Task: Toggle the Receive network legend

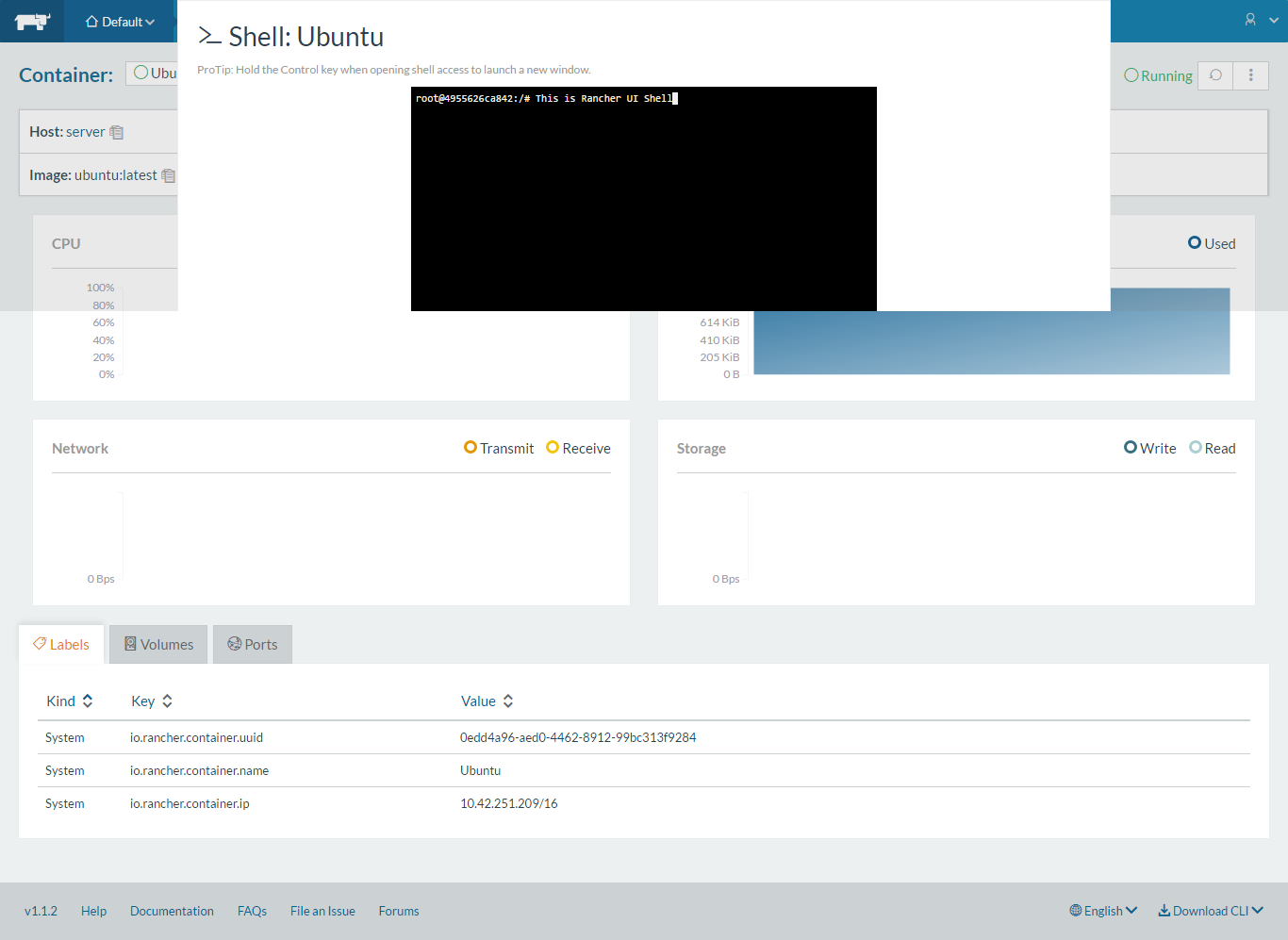Action: click(579, 448)
